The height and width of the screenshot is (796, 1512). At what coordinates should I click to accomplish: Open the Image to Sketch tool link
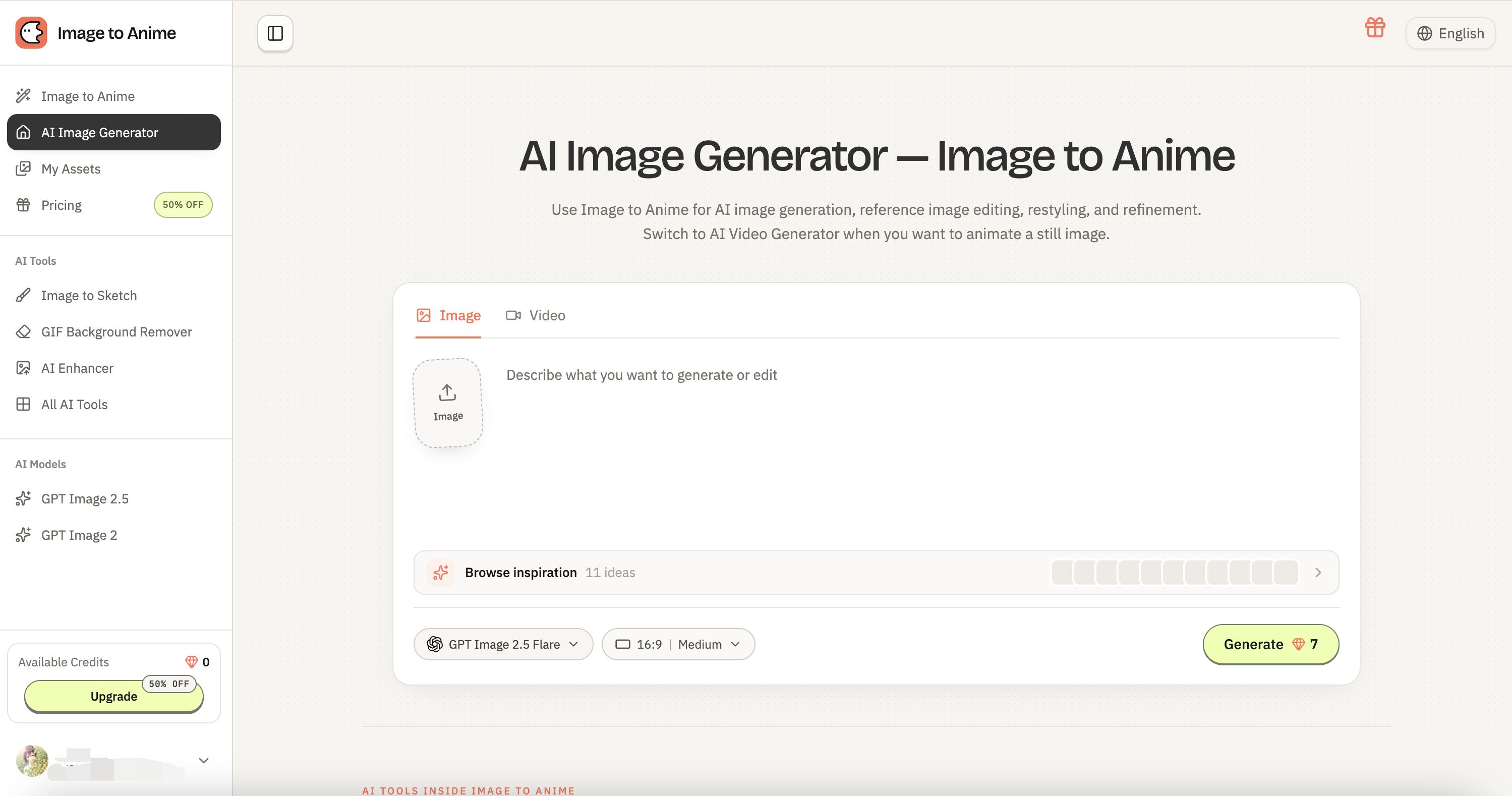(x=114, y=295)
